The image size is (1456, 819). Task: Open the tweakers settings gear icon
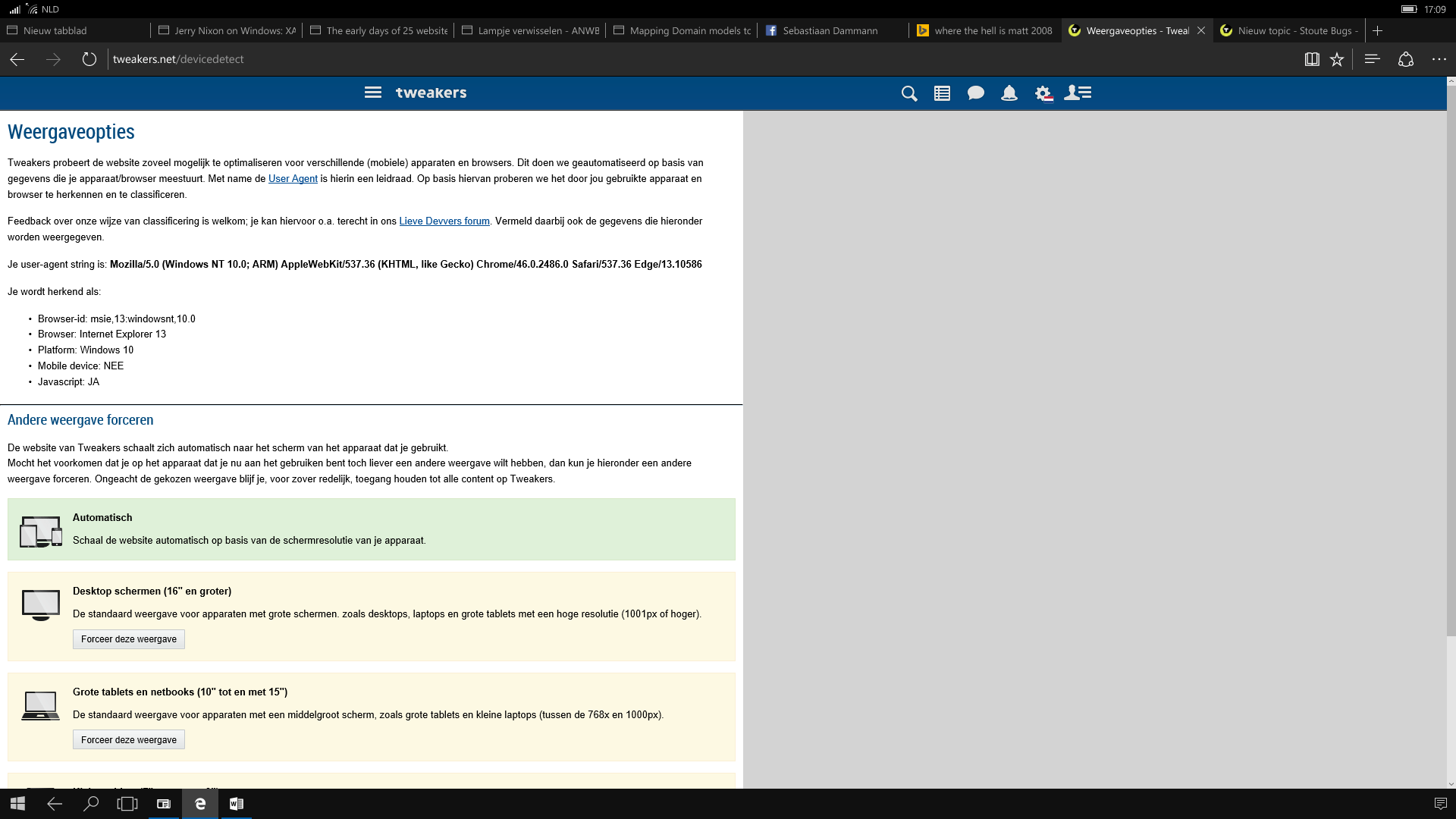(x=1043, y=93)
